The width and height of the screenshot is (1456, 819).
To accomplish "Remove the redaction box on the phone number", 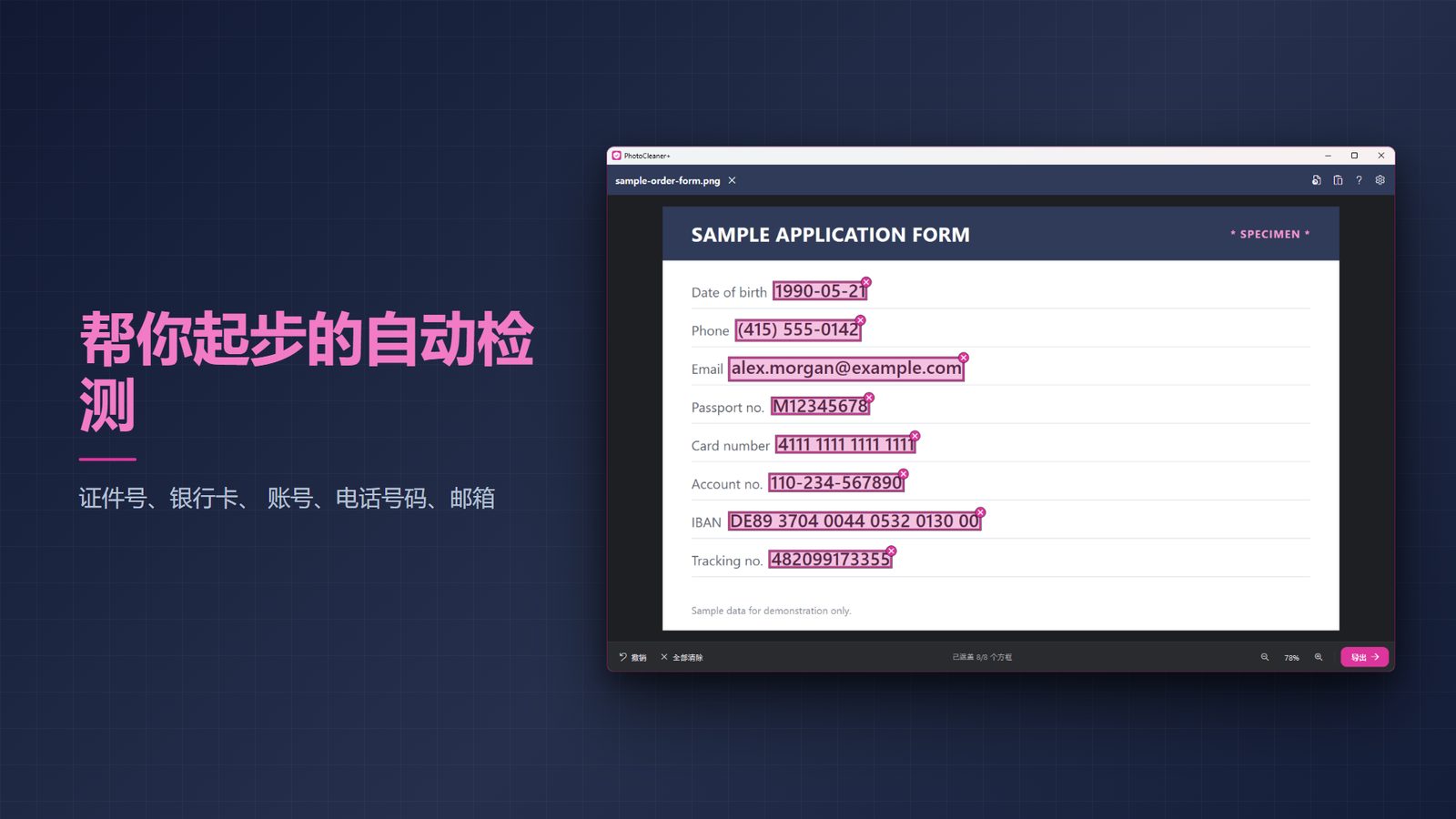I will coord(860,320).
